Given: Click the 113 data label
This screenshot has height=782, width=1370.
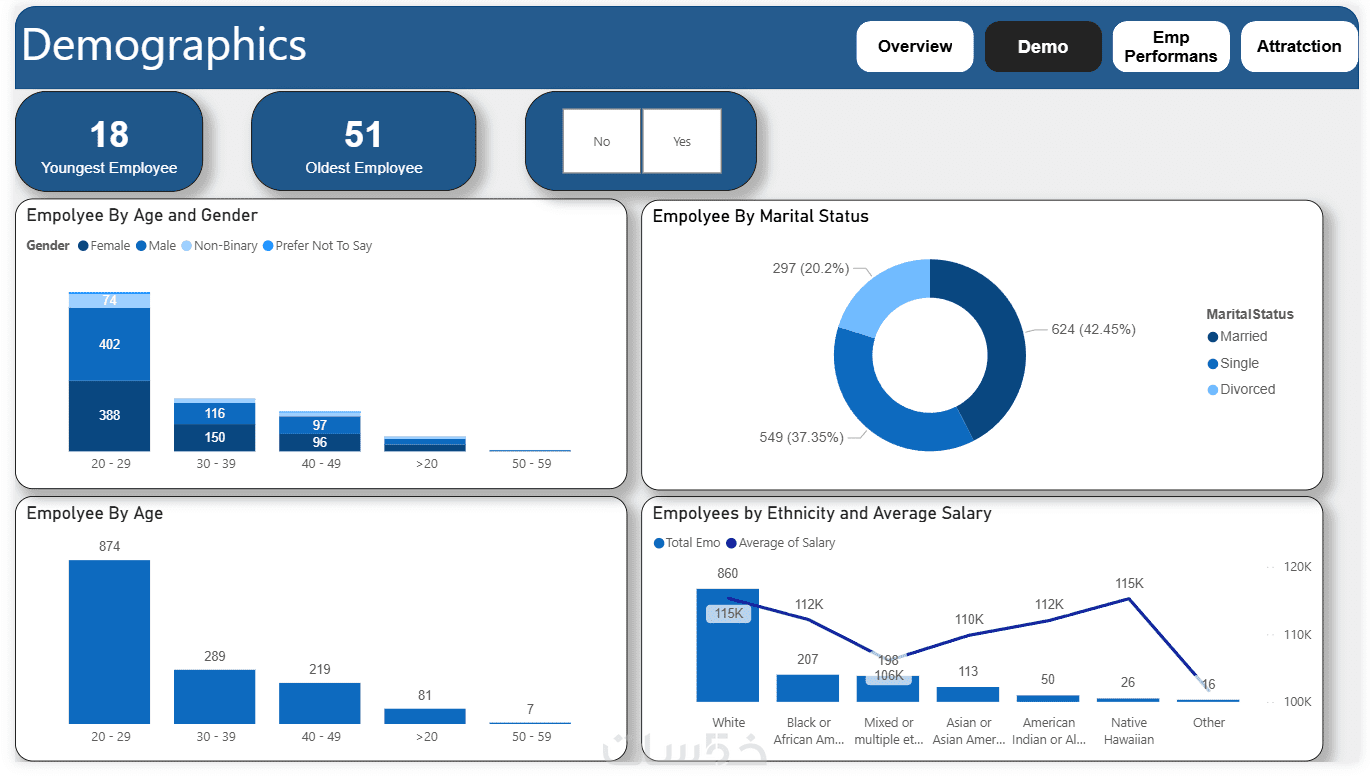Looking at the screenshot, I should 968,671.
